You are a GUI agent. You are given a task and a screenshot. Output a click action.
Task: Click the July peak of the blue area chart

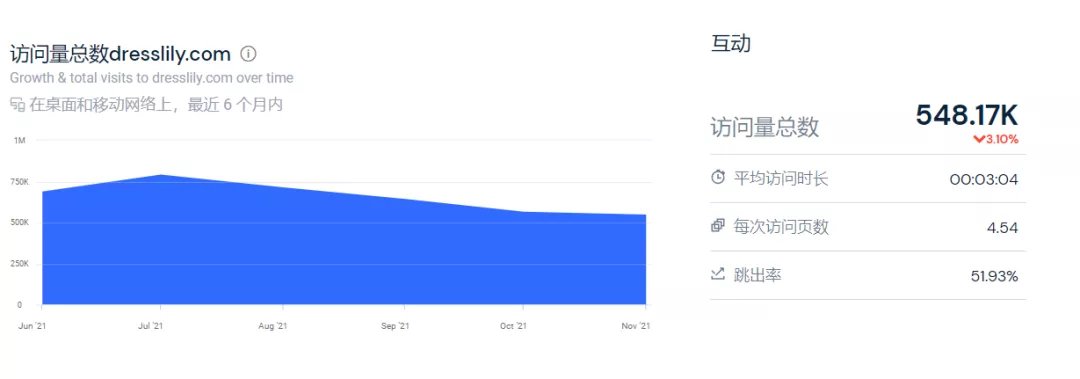[x=160, y=175]
